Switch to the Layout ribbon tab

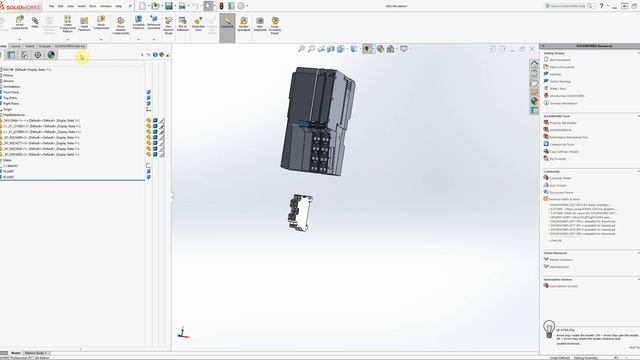16,46
